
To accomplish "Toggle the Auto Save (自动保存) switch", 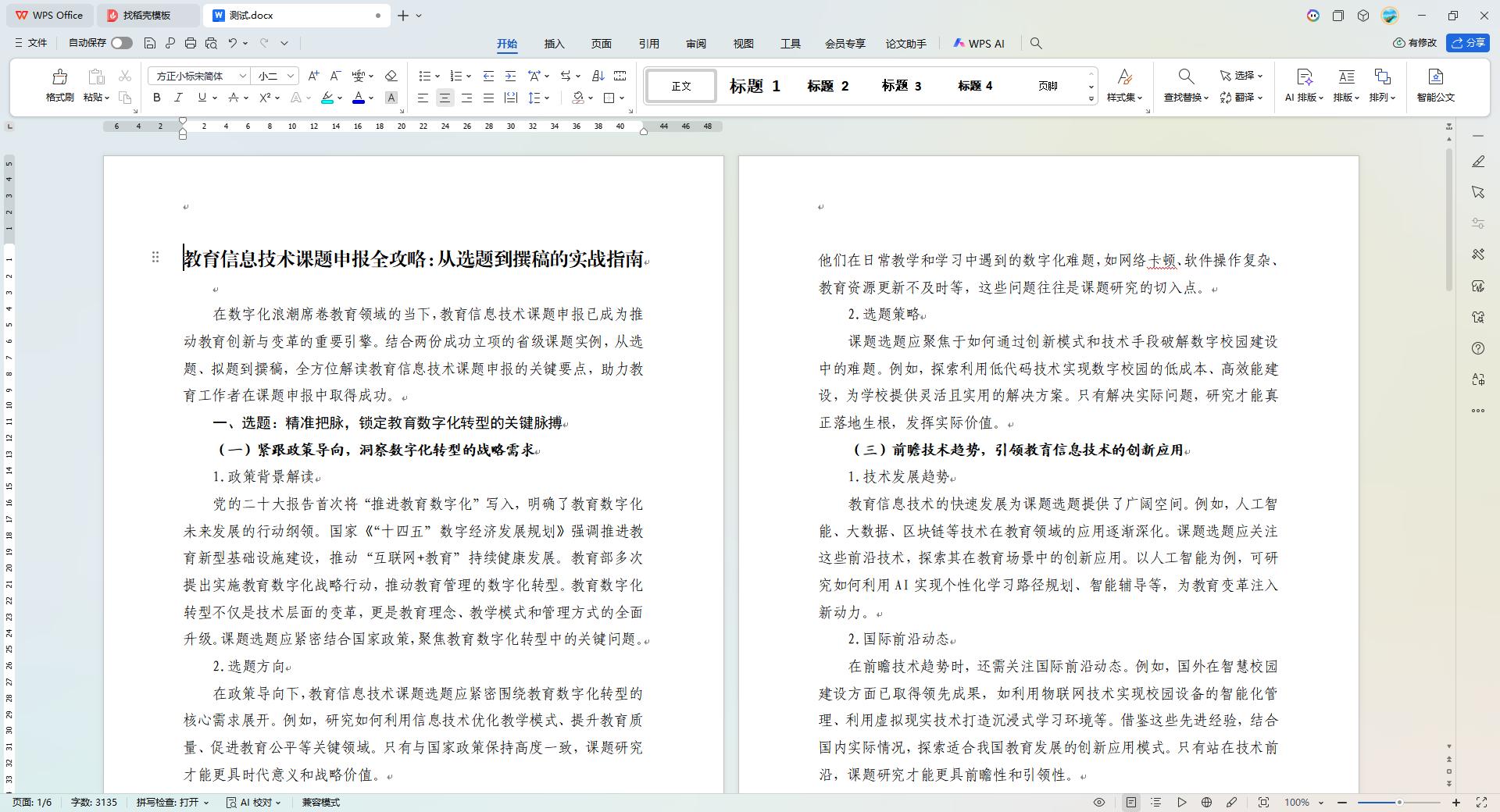I will (121, 44).
